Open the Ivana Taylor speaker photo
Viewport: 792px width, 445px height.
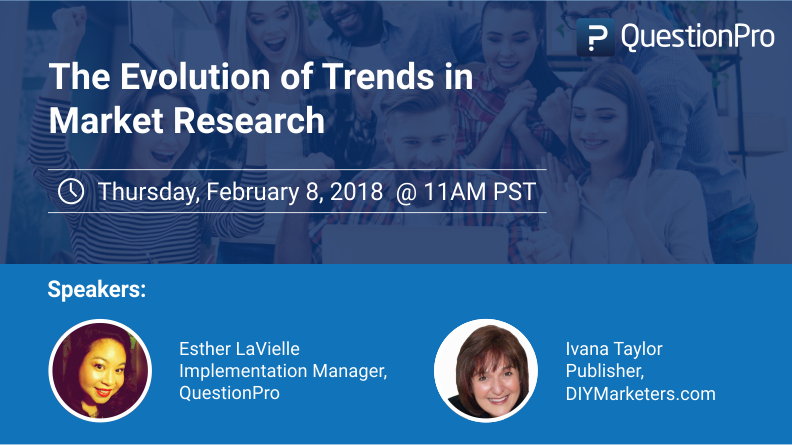pos(486,371)
